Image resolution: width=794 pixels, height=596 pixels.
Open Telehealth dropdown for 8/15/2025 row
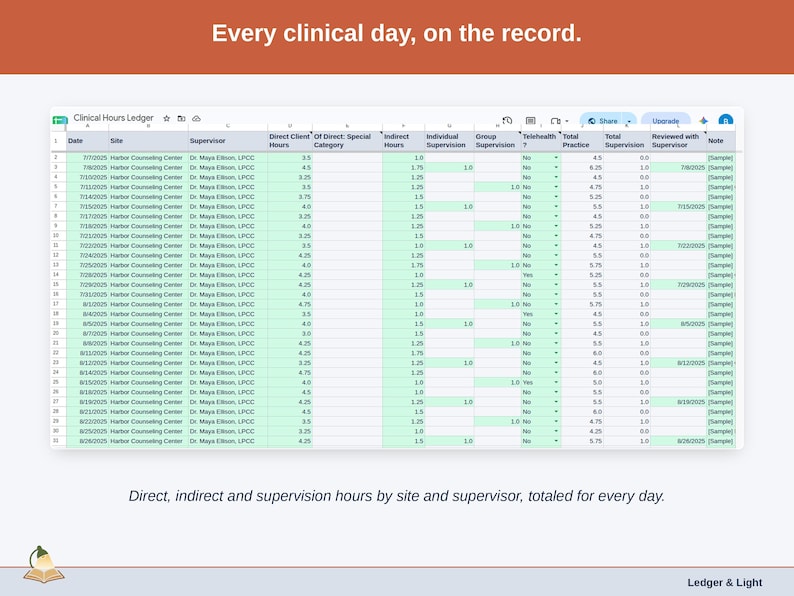tap(556, 382)
